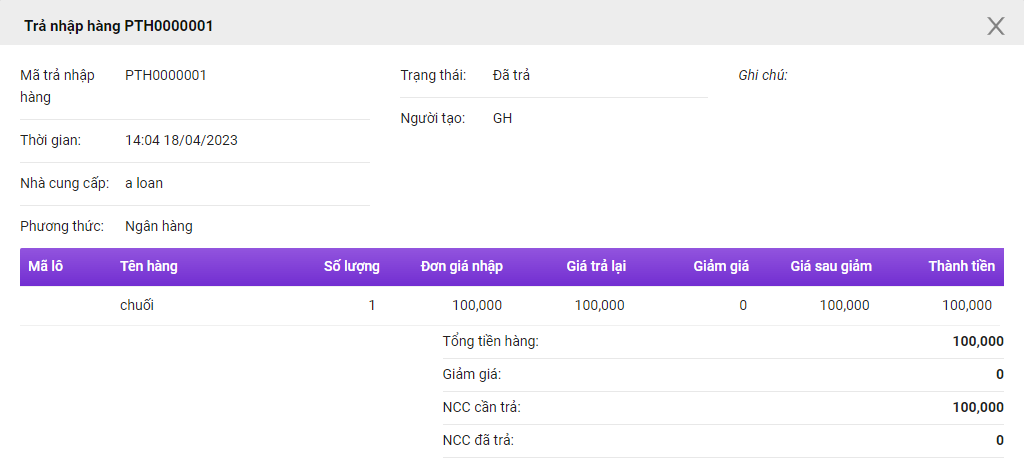Select the chuối product row
Screen dimensions: 1024x473
[511, 305]
